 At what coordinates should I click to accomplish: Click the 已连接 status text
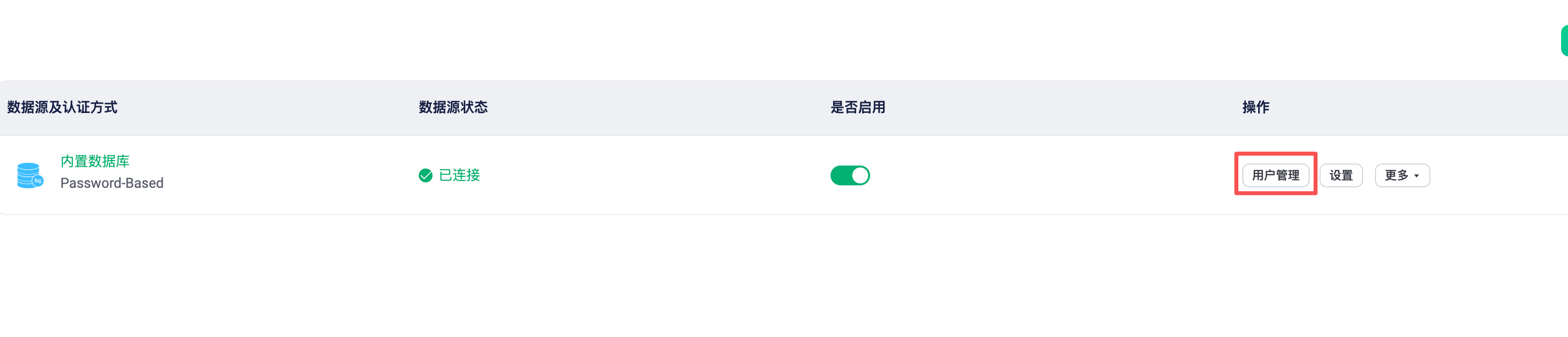click(x=459, y=175)
